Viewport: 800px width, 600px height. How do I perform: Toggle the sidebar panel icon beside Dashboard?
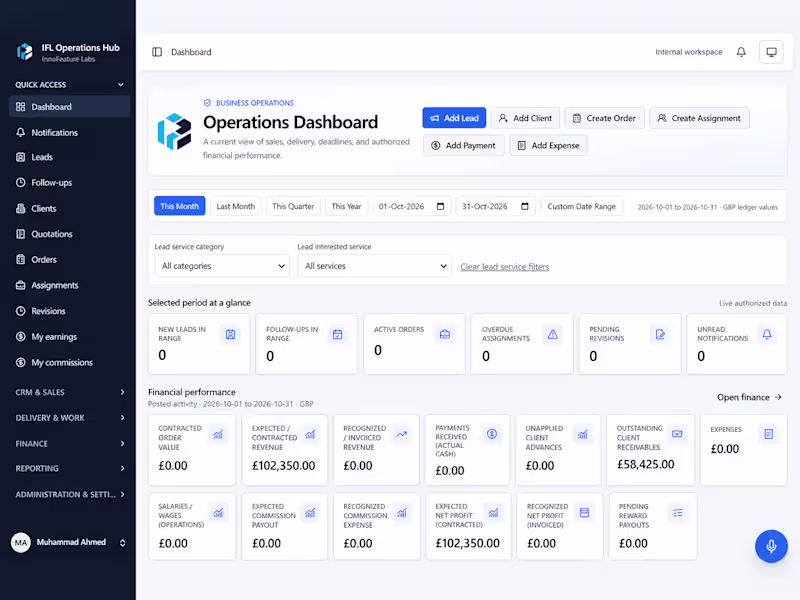coord(157,52)
